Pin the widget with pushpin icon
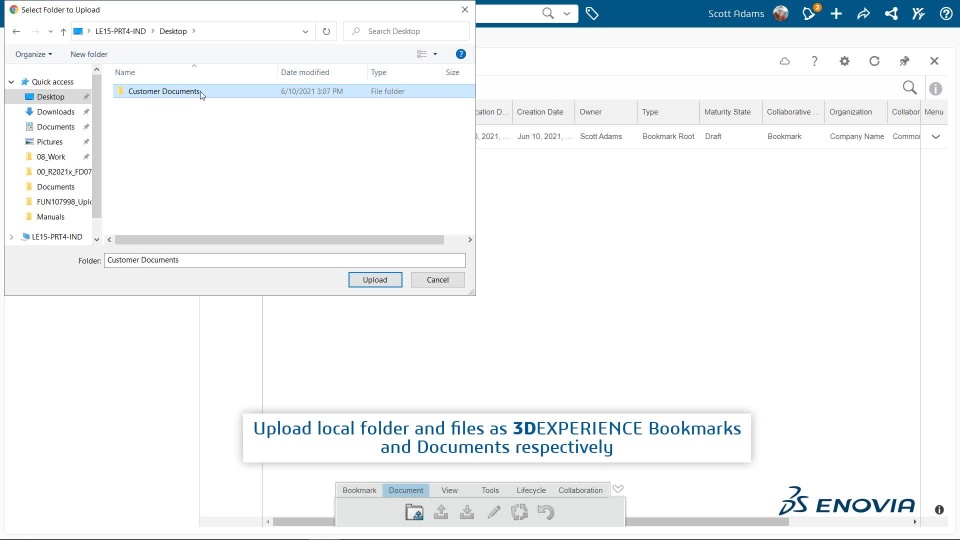 (904, 61)
